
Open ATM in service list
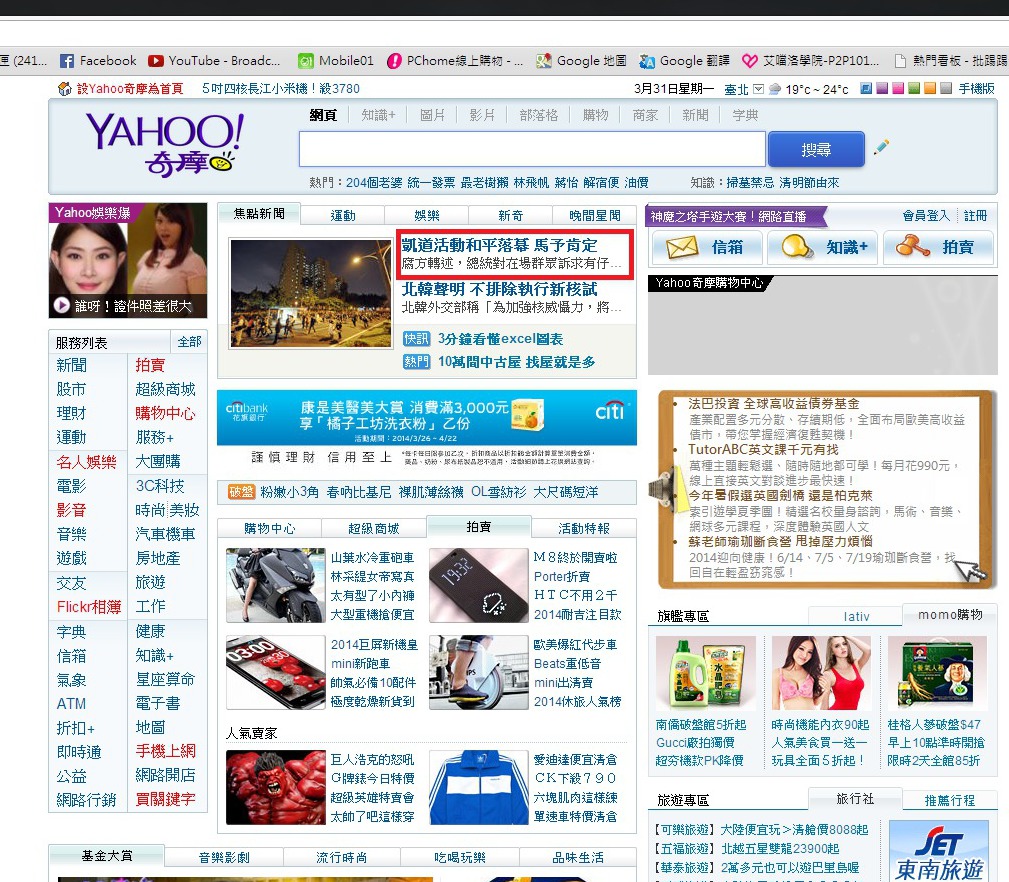click(x=71, y=704)
